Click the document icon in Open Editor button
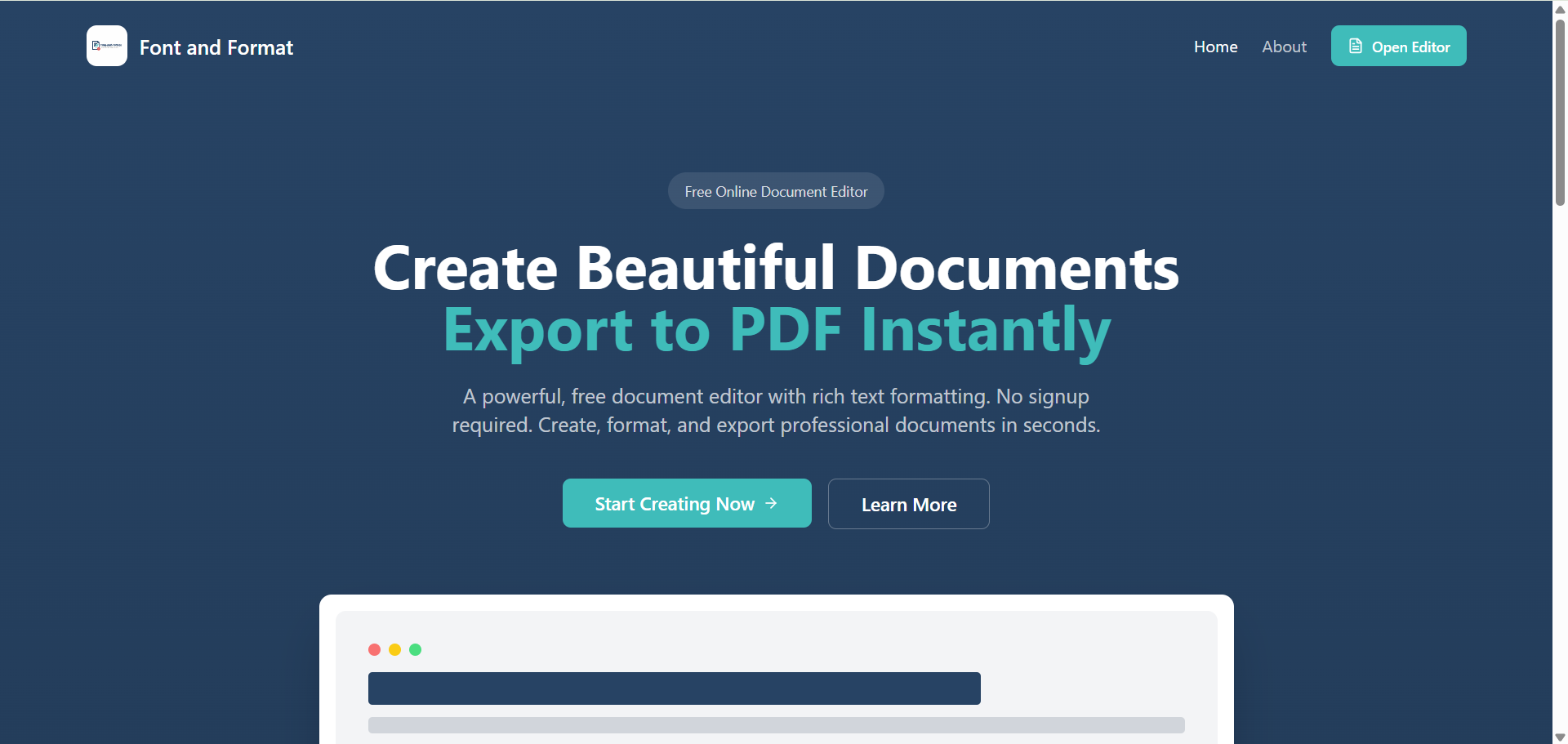This screenshot has width=1568, height=744. [x=1355, y=46]
